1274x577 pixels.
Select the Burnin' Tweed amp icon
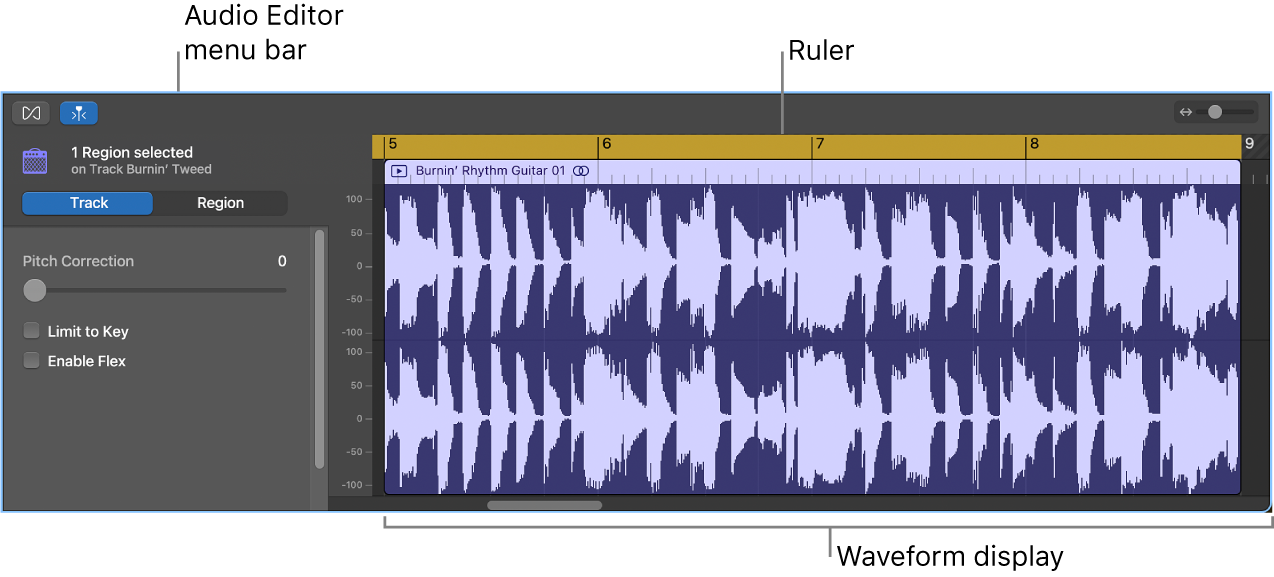(35, 160)
